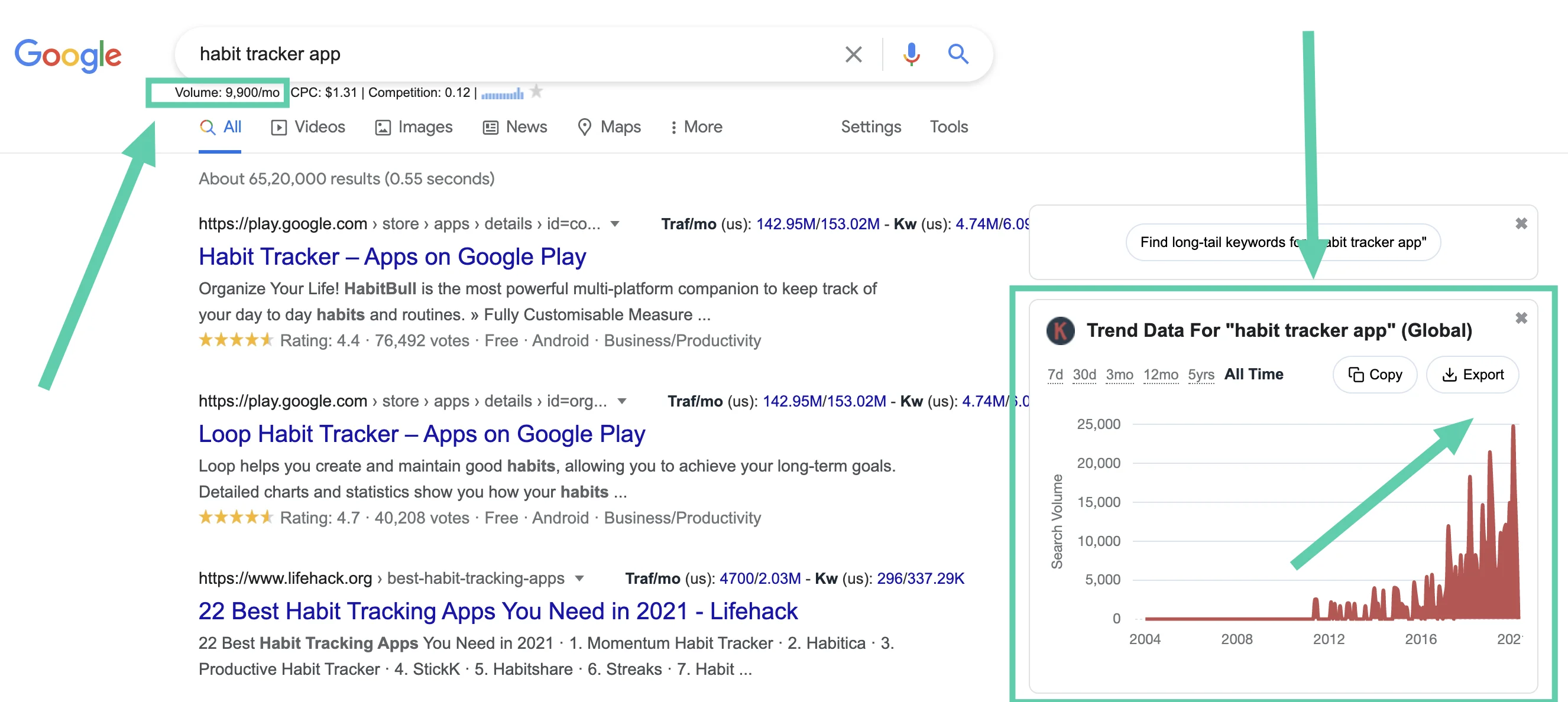This screenshot has height=702, width=1568.
Task: Open the More search options menu
Action: (x=696, y=127)
